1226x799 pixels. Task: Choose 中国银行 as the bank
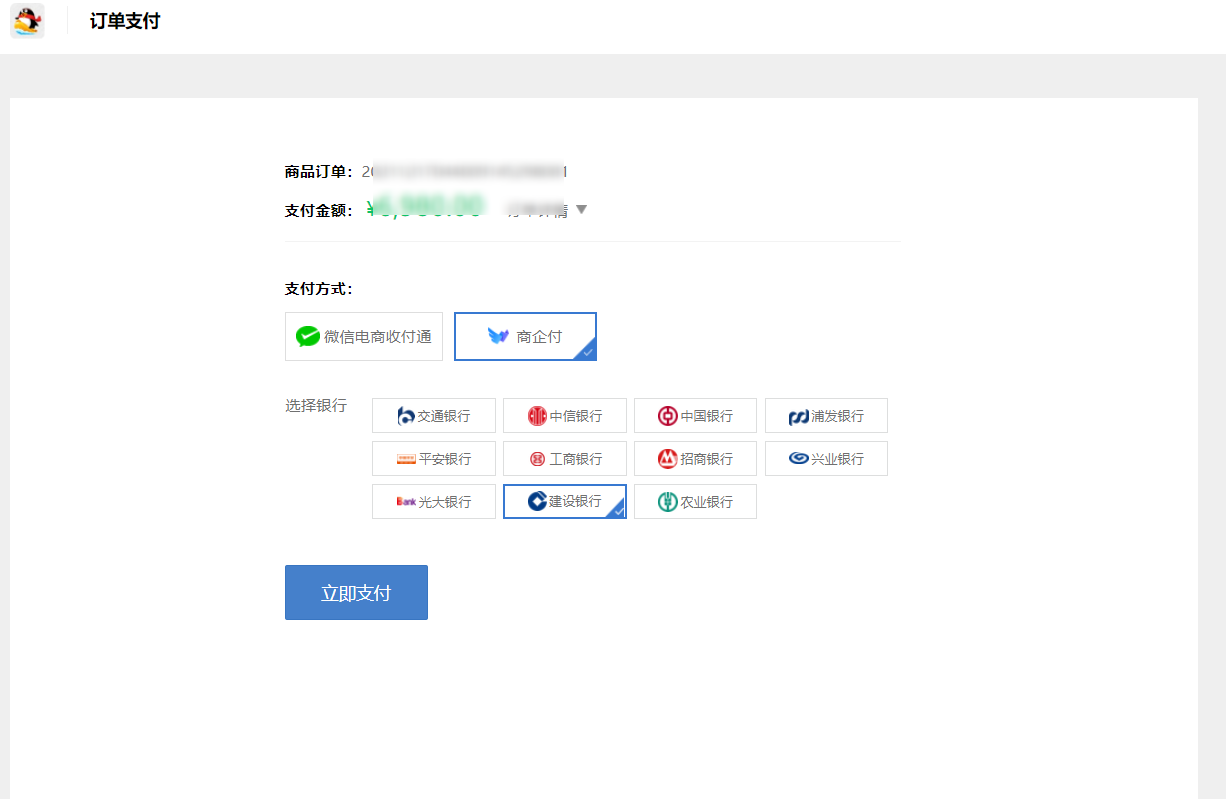(x=695, y=416)
